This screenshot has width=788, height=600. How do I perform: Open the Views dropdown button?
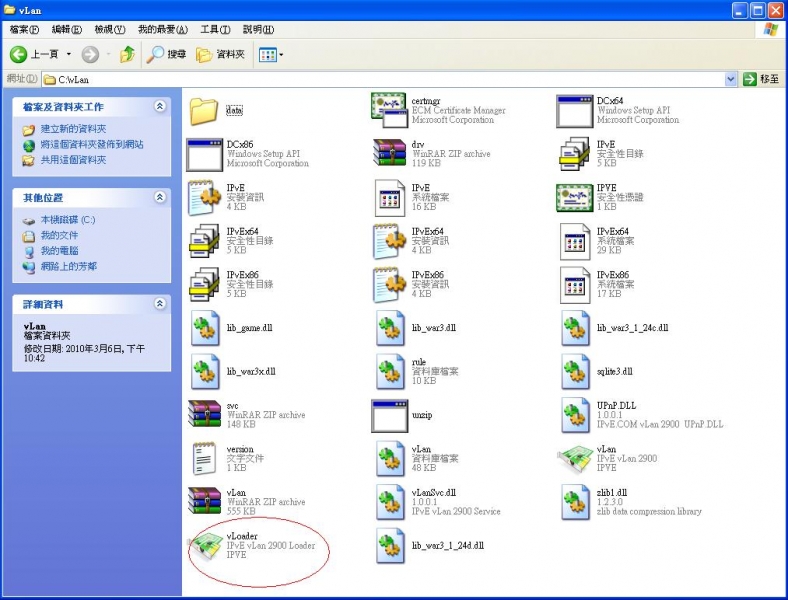pyautogui.click(x=271, y=54)
